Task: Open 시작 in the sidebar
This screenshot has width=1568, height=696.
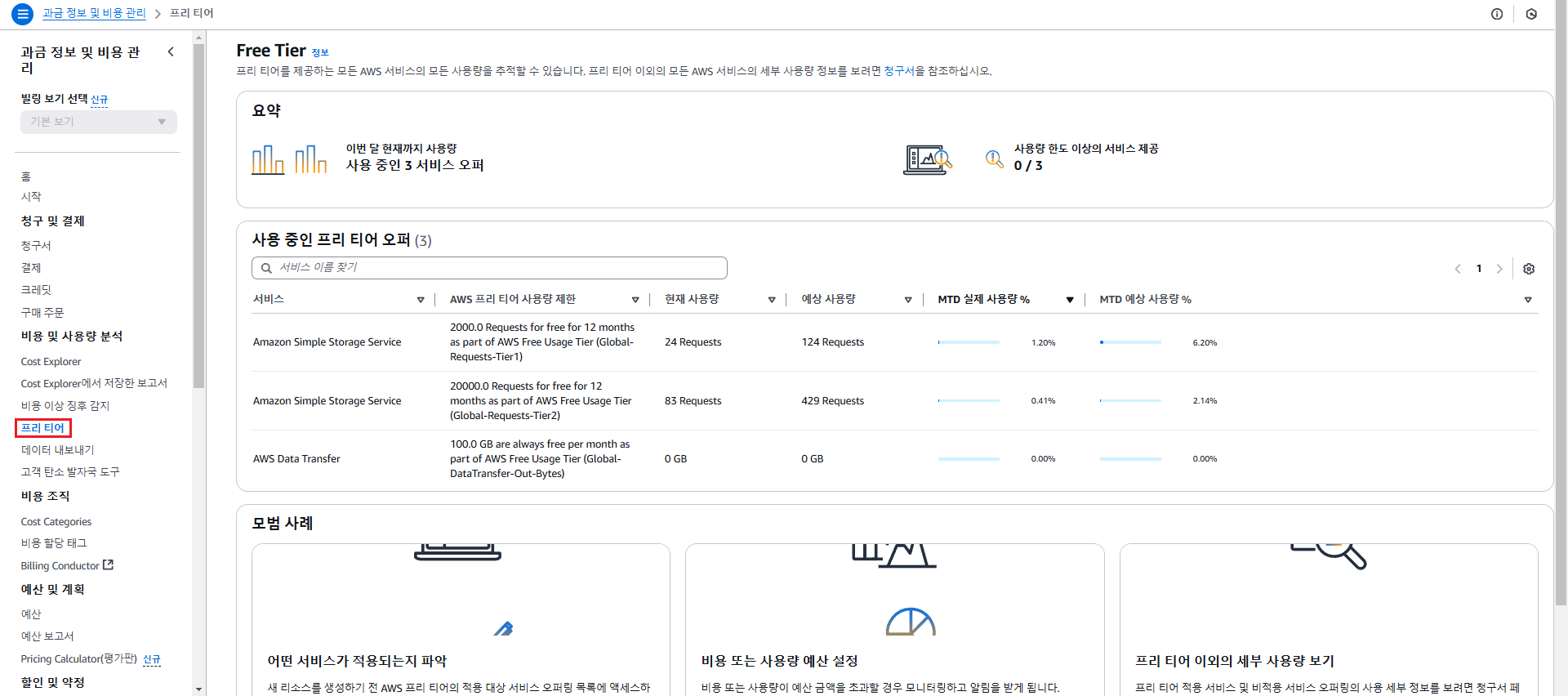Action: click(x=31, y=197)
